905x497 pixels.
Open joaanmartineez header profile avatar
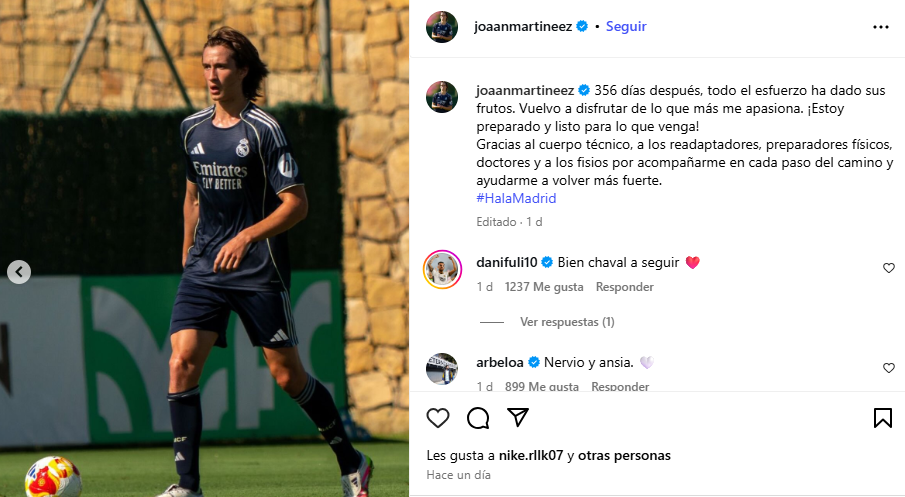(x=442, y=27)
